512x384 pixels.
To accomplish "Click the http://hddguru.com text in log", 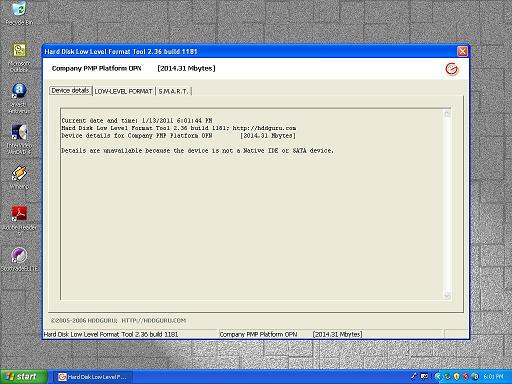I will [x=264, y=128].
